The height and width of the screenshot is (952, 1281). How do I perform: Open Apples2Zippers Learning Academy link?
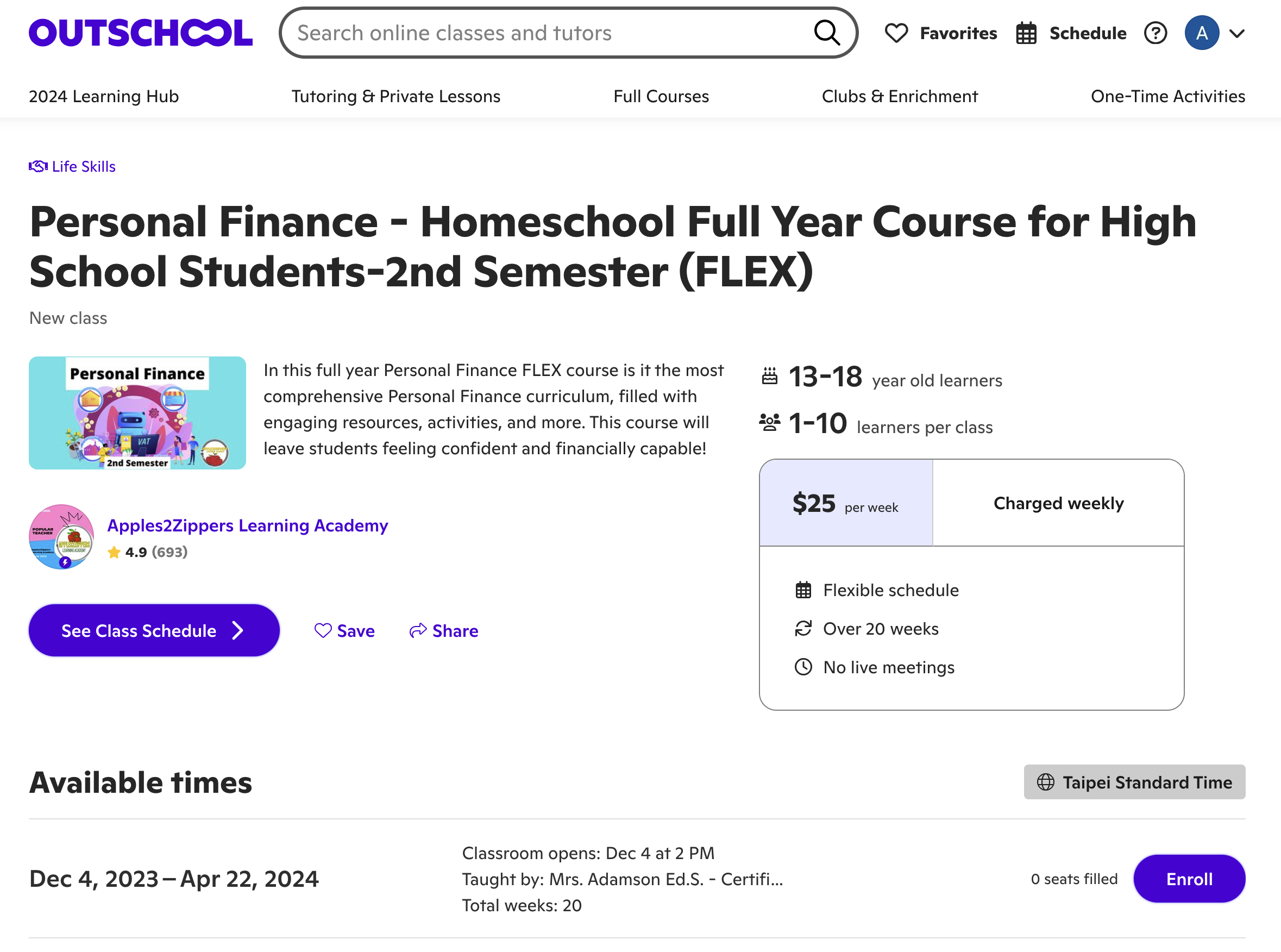[248, 525]
